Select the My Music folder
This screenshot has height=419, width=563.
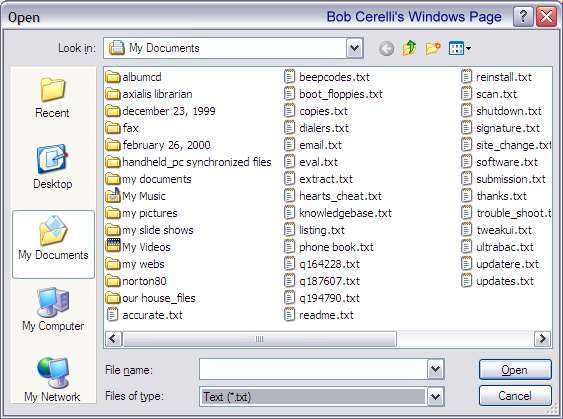[136, 196]
